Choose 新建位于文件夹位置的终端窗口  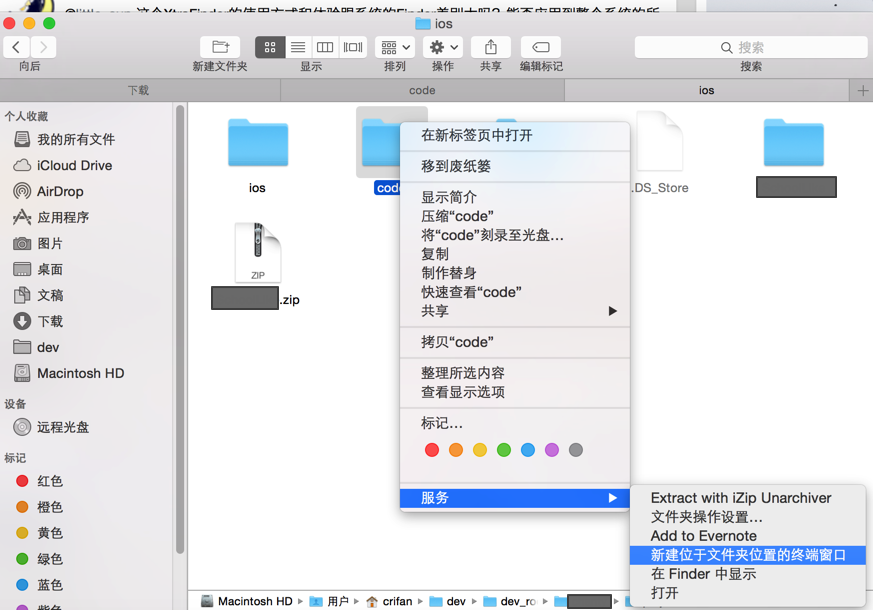(x=748, y=555)
